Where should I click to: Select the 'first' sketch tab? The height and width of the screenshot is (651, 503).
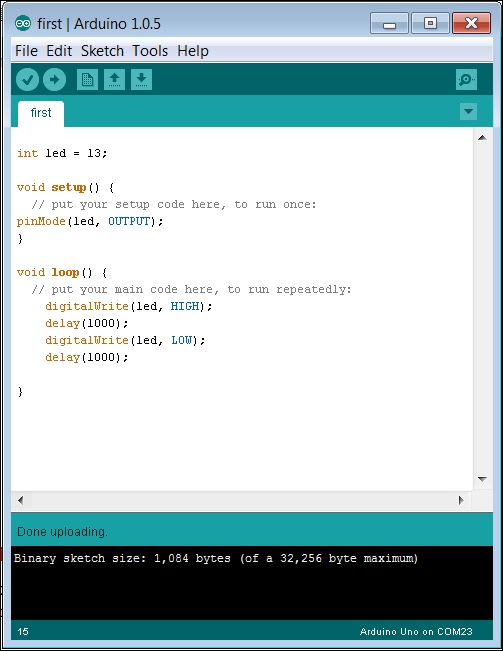coord(41,113)
